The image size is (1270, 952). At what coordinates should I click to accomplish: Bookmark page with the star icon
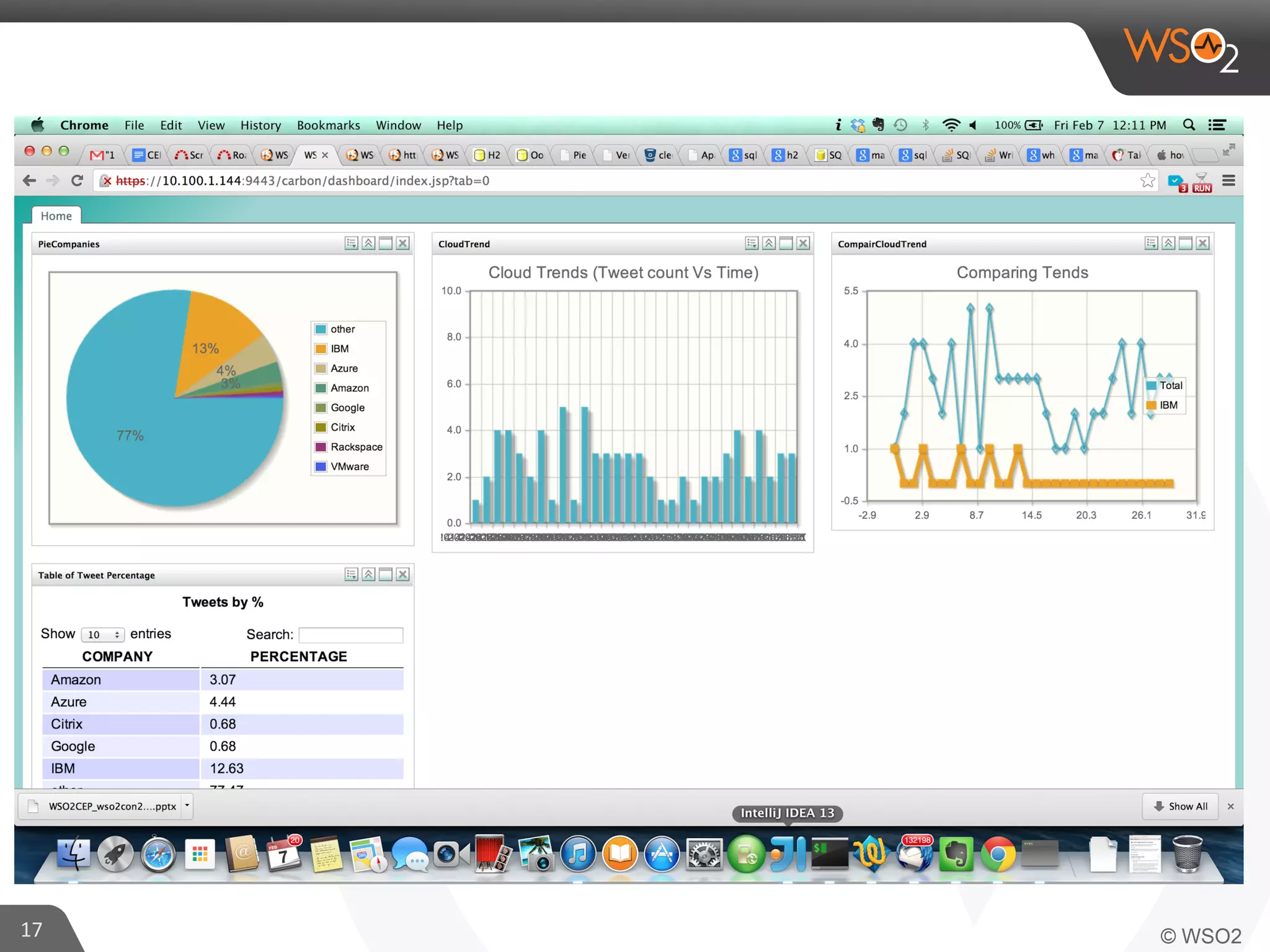click(1147, 180)
